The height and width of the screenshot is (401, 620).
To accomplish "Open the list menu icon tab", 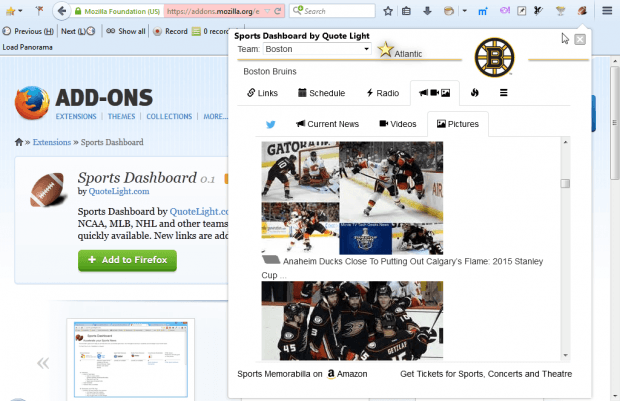I will tap(503, 93).
